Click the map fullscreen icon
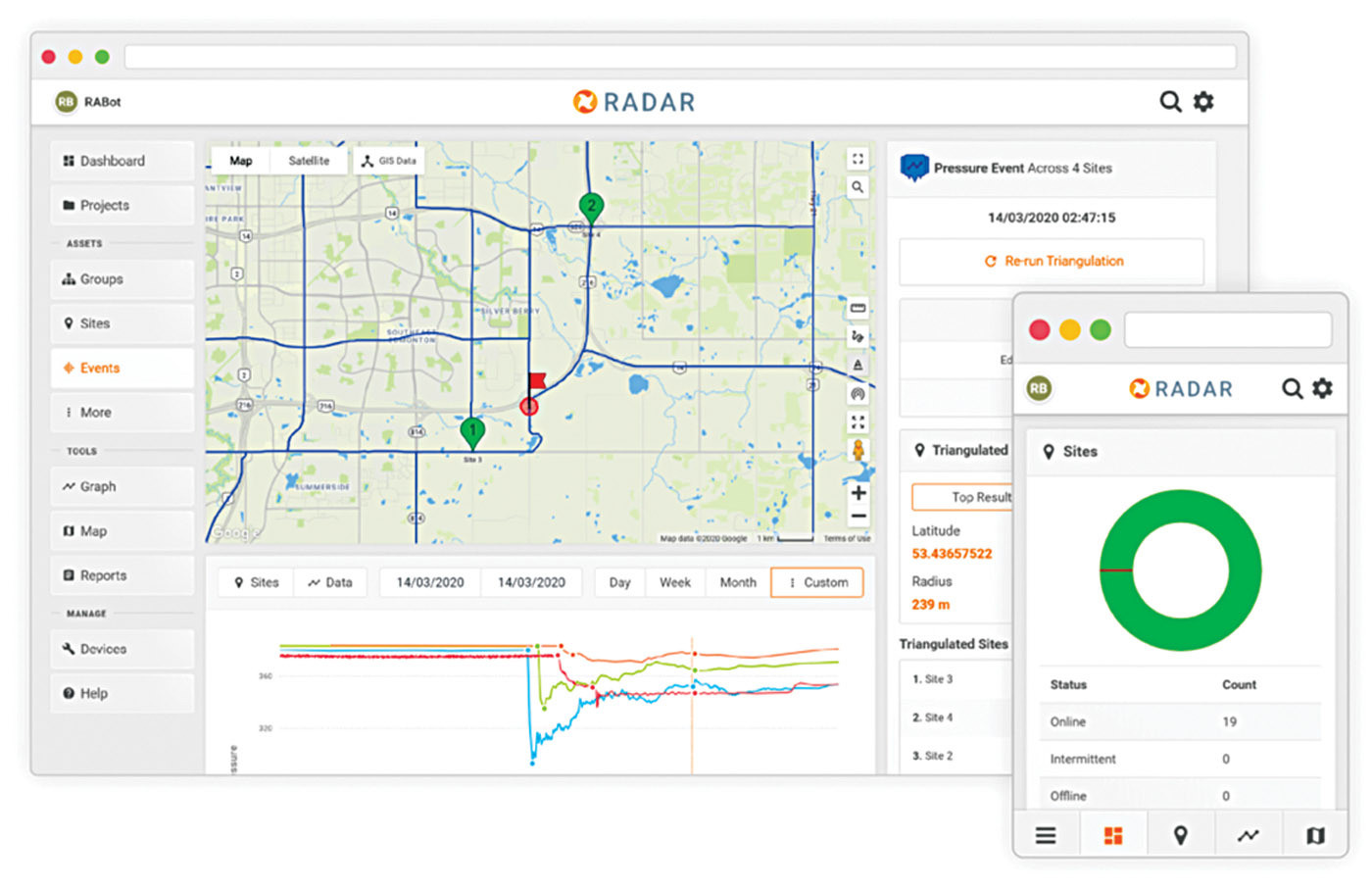Viewport: 1372px width, 891px height. [x=857, y=159]
